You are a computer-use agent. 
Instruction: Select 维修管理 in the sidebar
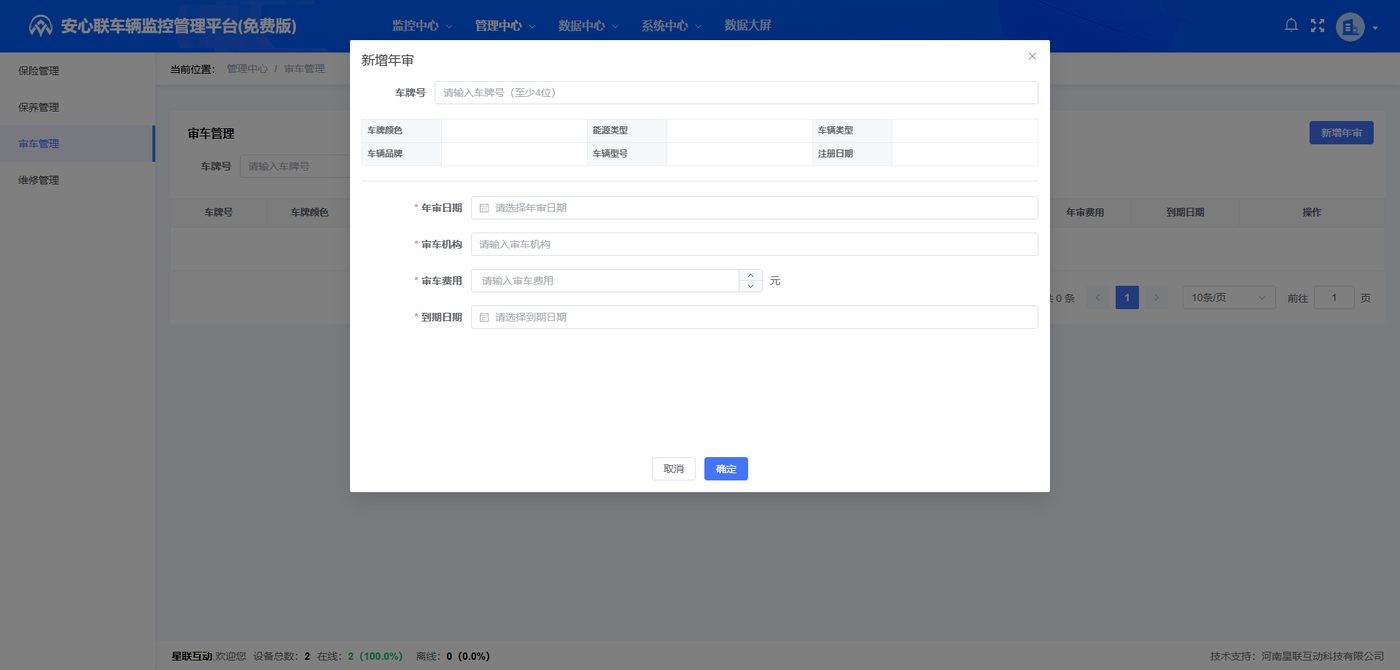click(x=77, y=180)
